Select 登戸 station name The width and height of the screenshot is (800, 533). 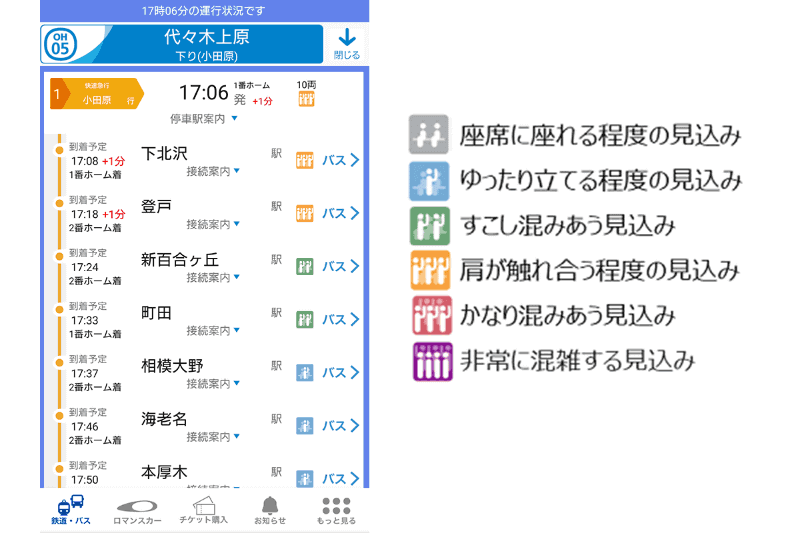(156, 207)
